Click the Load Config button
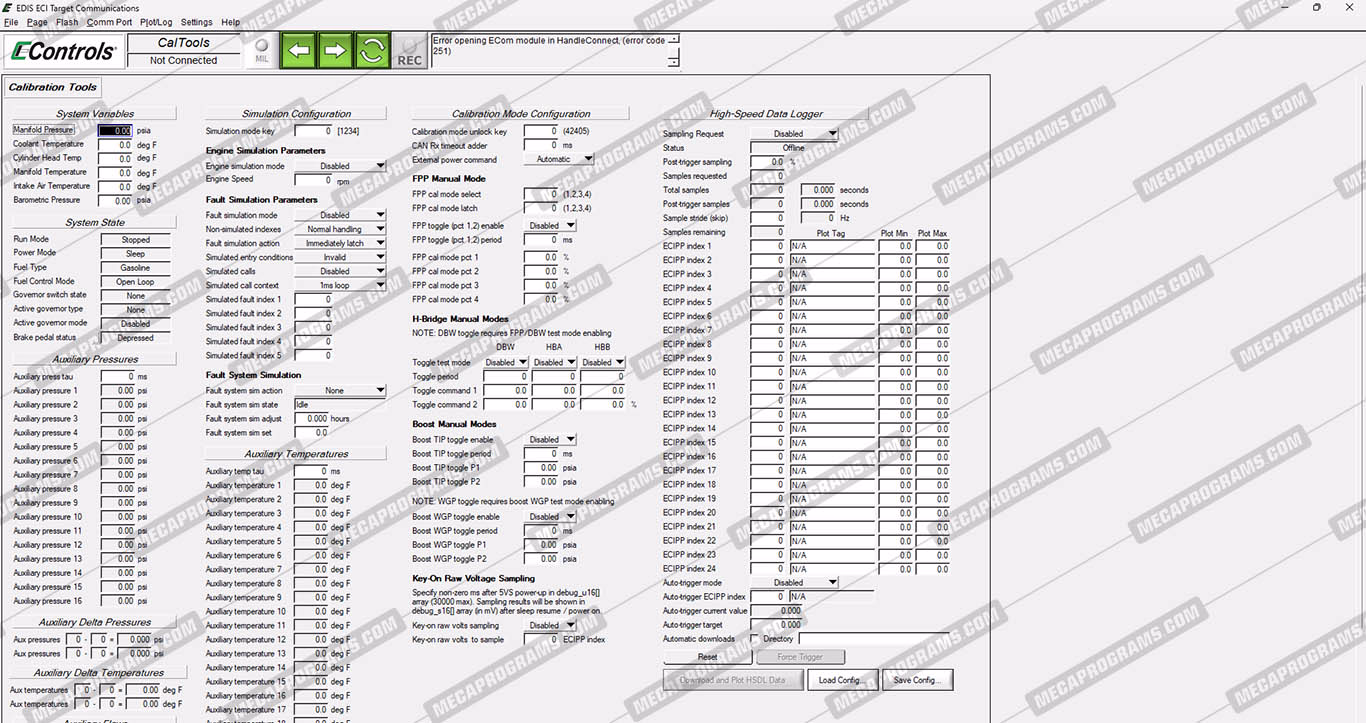The image size is (1366, 723). [x=842, y=680]
